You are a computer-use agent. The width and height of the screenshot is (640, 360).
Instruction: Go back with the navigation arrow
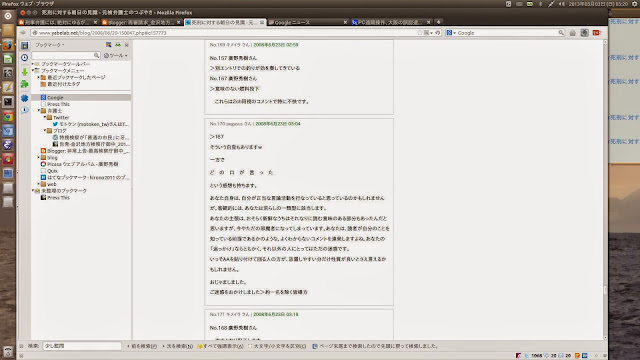click(x=23, y=33)
